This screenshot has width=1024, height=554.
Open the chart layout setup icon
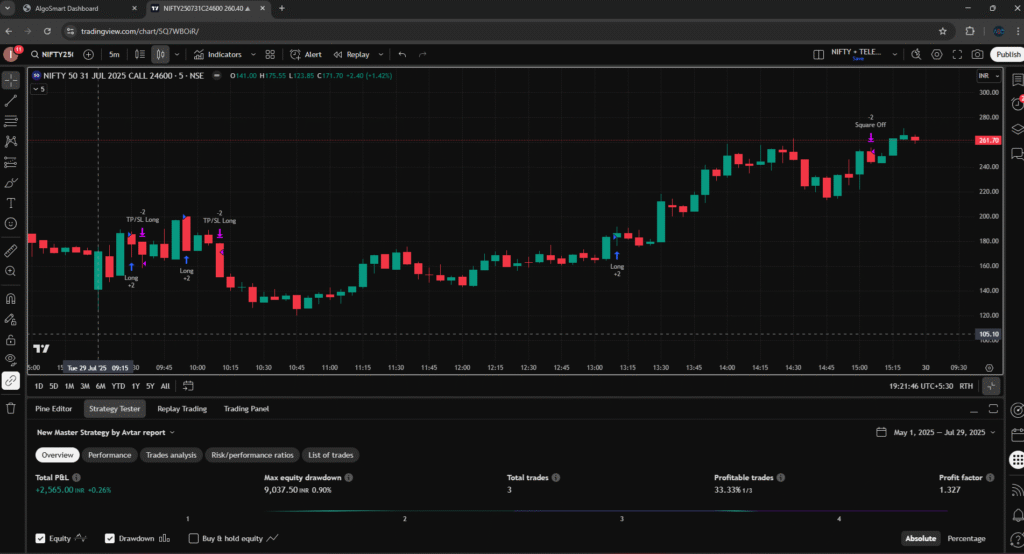(x=818, y=54)
